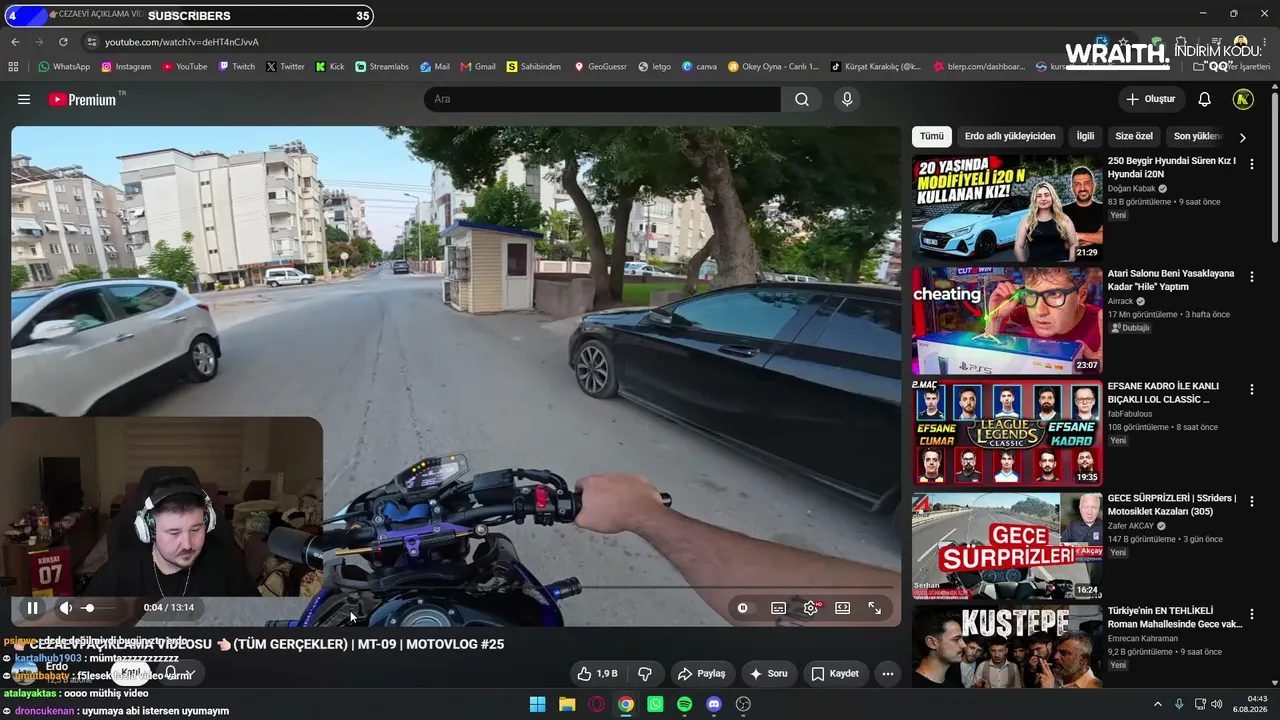Expand the system tray hidden icons
The height and width of the screenshot is (720, 1280).
[x=1158, y=704]
